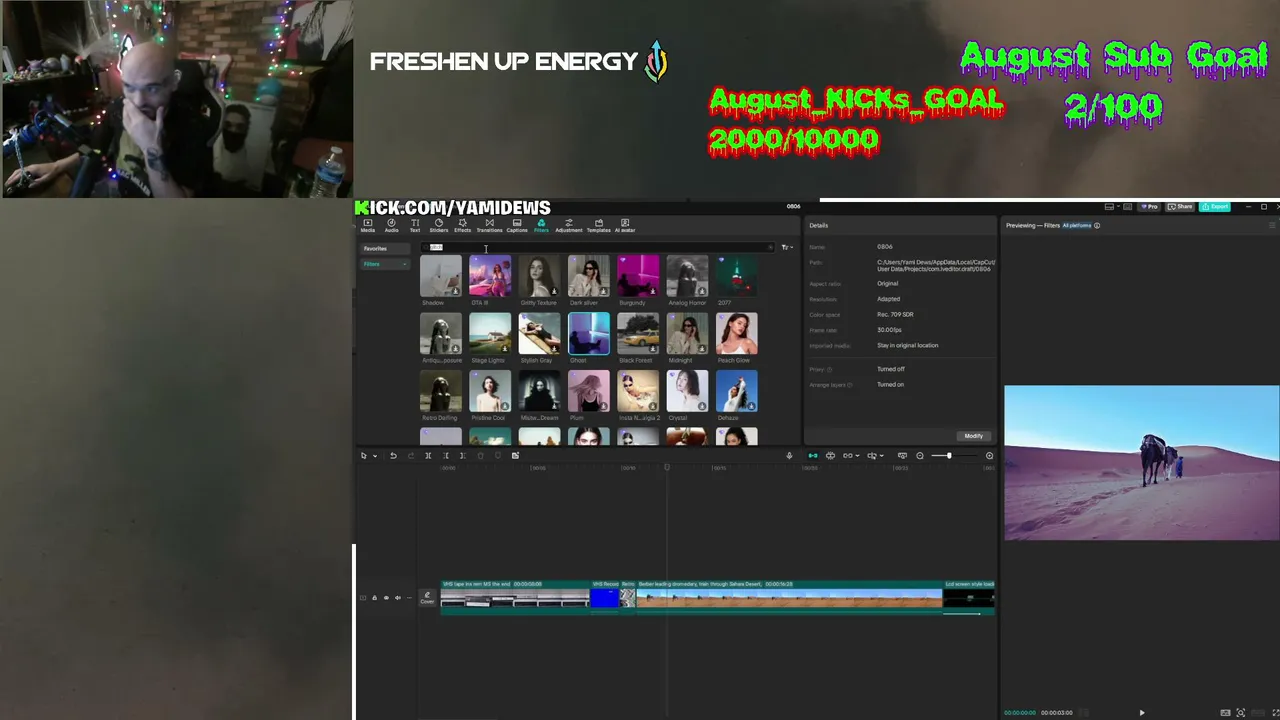Download the Midnight filter

702,349
